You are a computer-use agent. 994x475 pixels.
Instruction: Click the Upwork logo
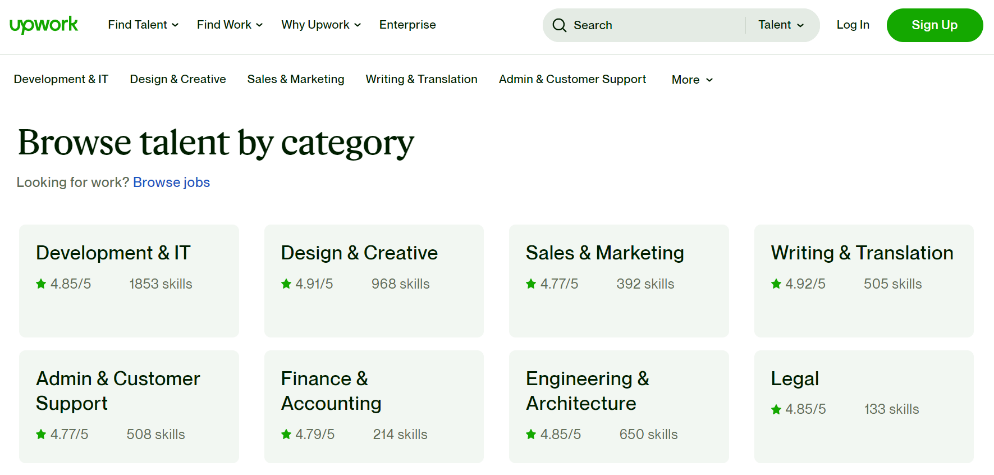click(44, 25)
